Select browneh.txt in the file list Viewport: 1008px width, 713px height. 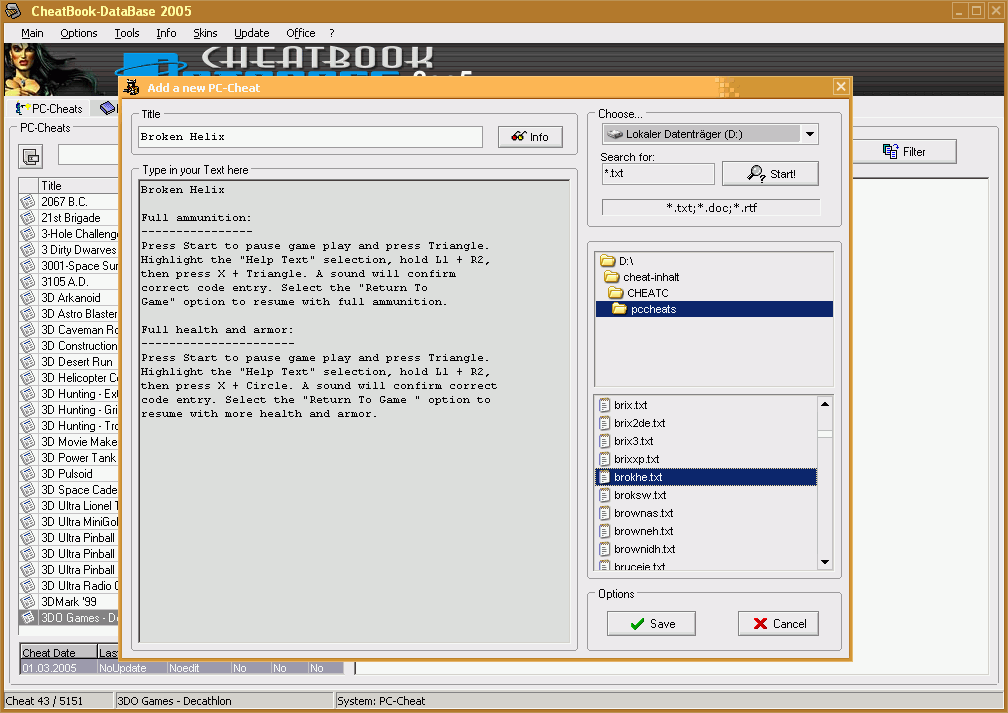(643, 531)
